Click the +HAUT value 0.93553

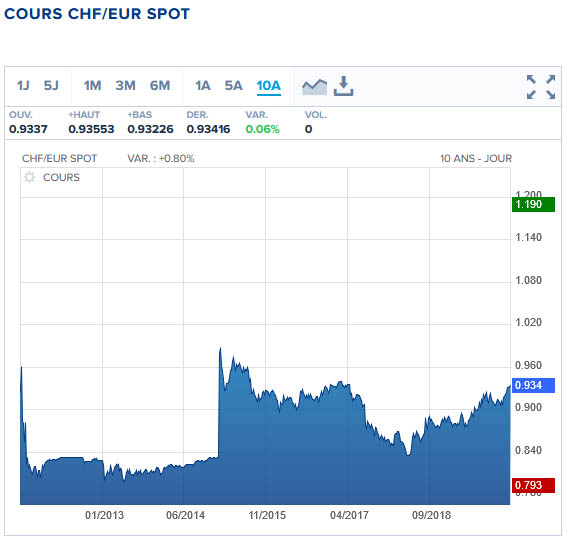[91, 129]
